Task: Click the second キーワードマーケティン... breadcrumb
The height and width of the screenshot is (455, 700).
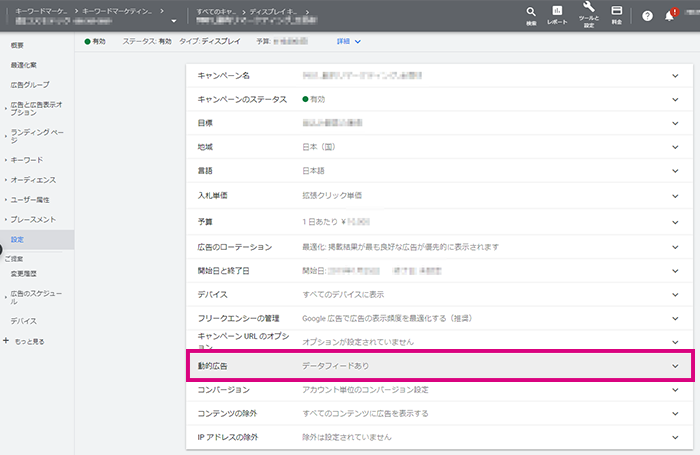Action: 117,11
